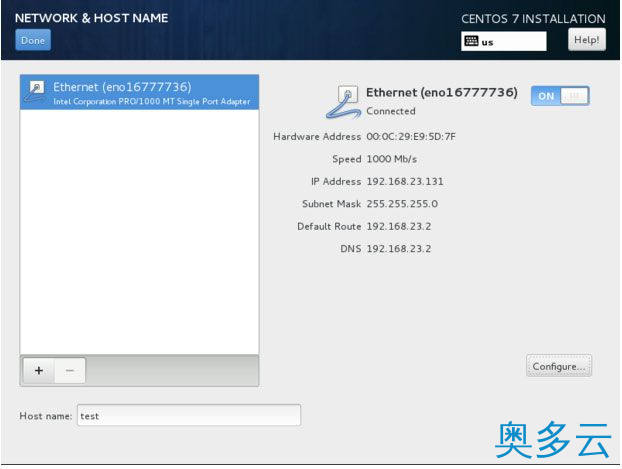Toggle the Ethernet ON switch off
This screenshot has height=469, width=622.
[x=560, y=96]
